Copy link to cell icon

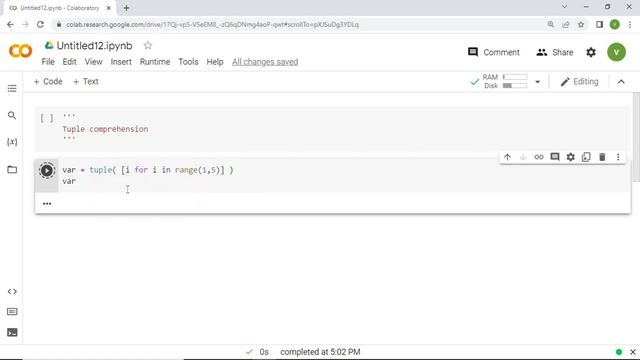[539, 157]
